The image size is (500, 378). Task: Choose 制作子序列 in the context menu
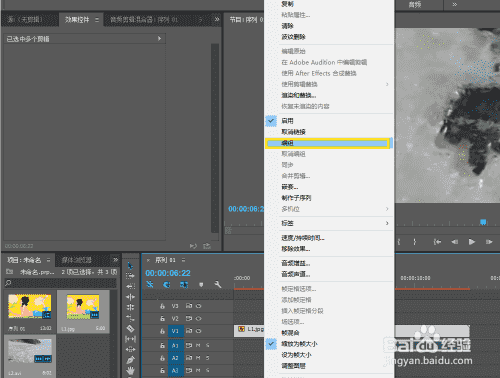(328, 198)
